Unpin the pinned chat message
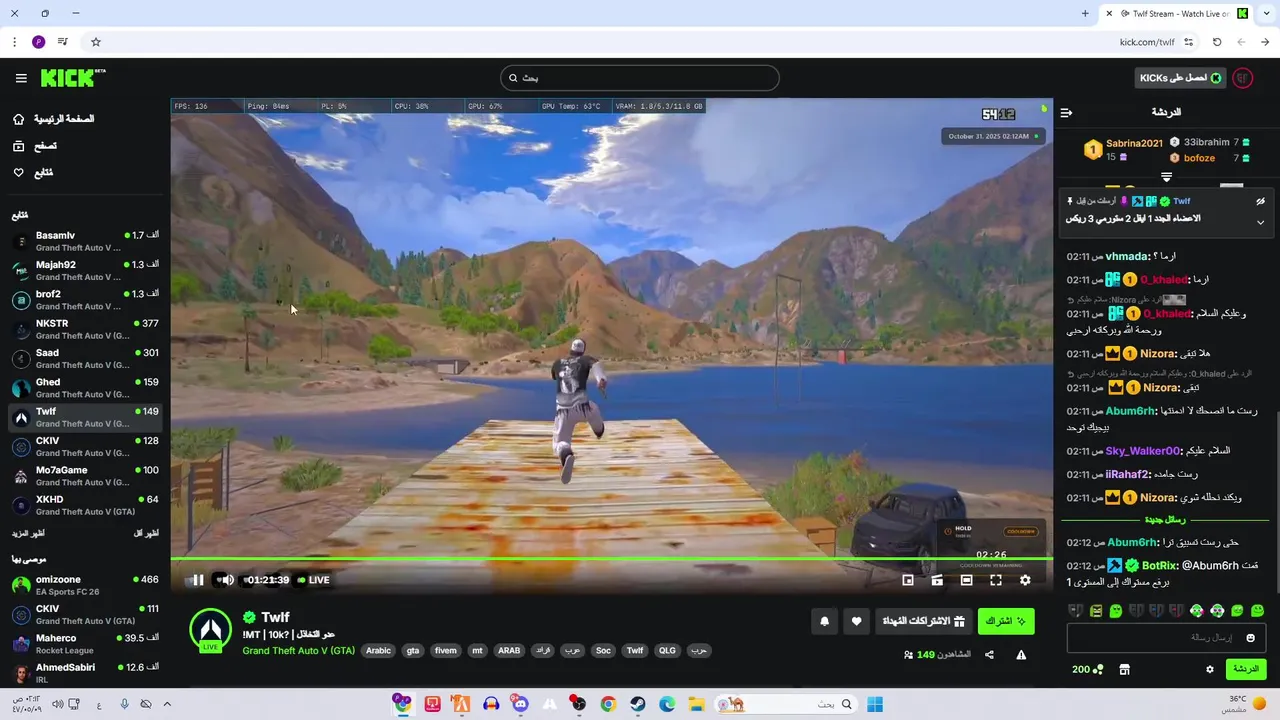This screenshot has width=1280, height=720. (x=1260, y=201)
